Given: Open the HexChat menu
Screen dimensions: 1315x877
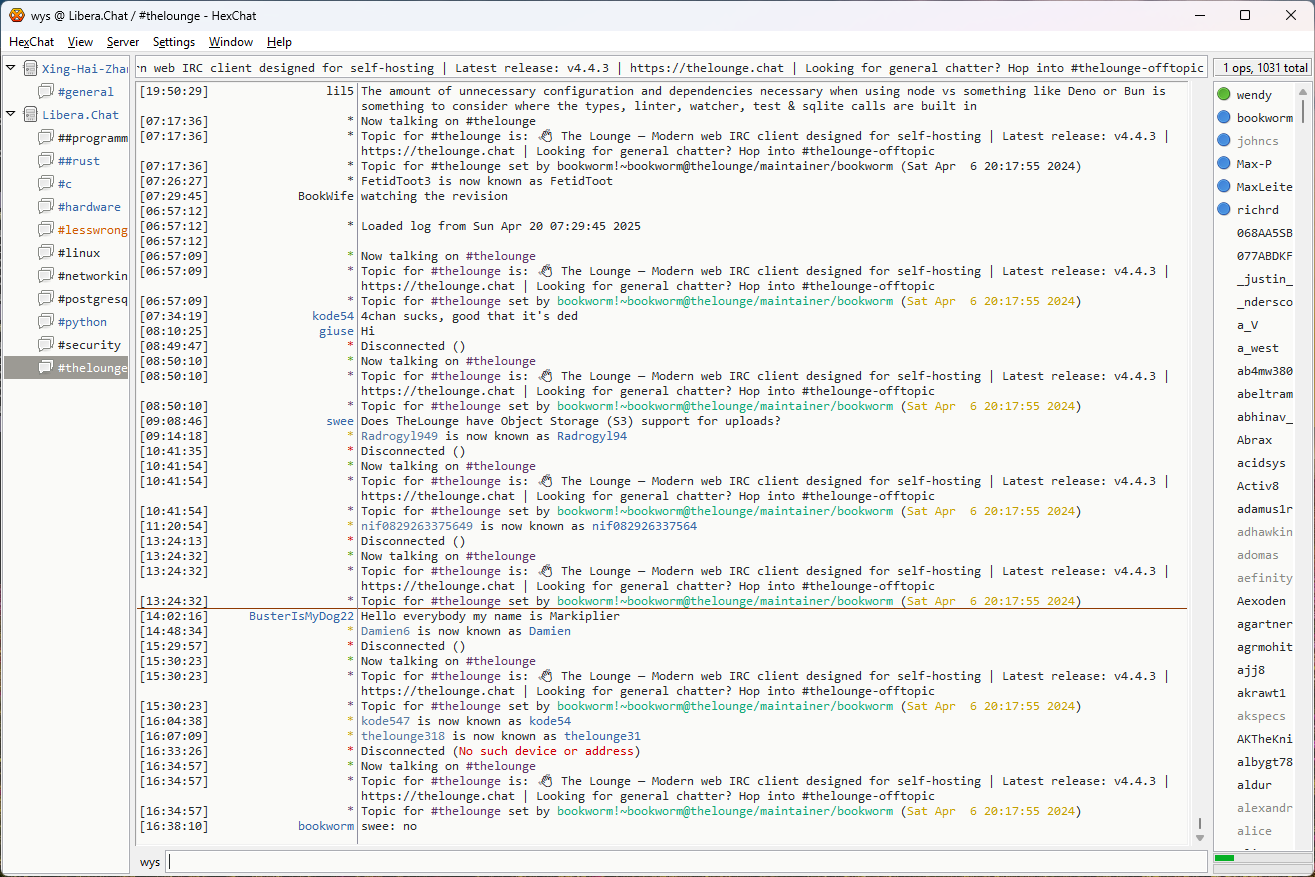Looking at the screenshot, I should click(31, 42).
